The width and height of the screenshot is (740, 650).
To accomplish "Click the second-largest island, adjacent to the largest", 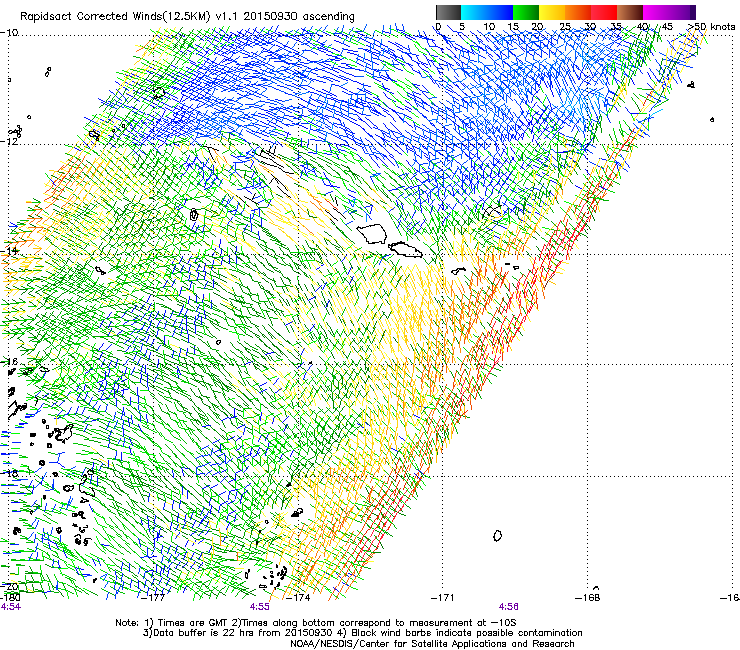I will pyautogui.click(x=405, y=250).
